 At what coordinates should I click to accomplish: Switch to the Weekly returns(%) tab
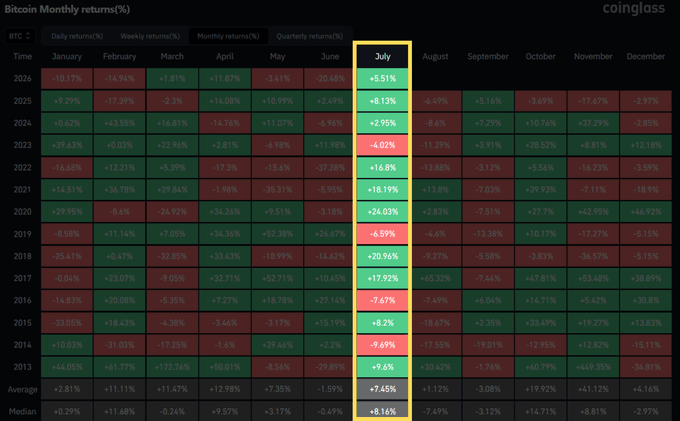[150, 36]
